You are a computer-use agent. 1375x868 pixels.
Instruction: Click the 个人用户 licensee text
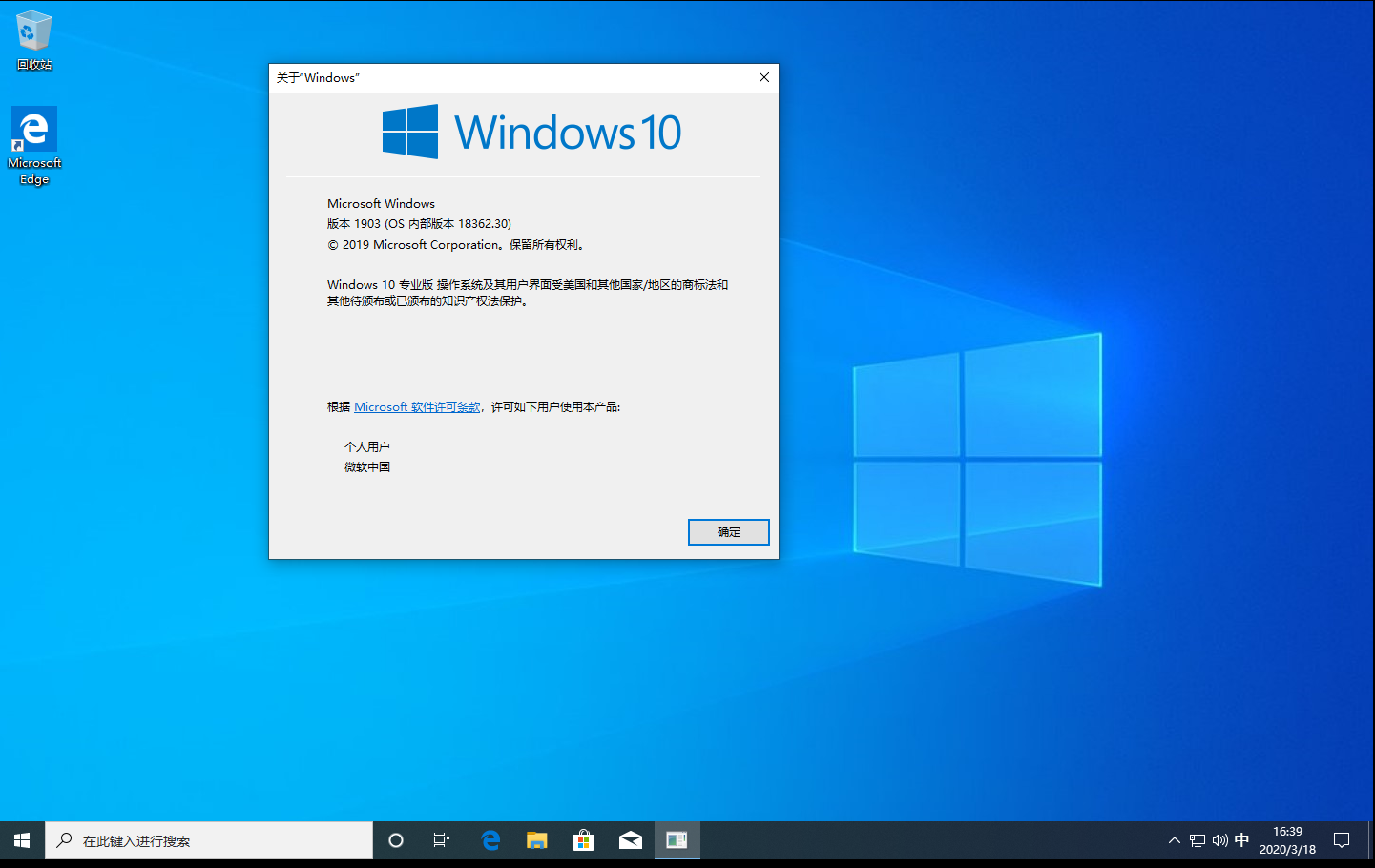coord(367,447)
